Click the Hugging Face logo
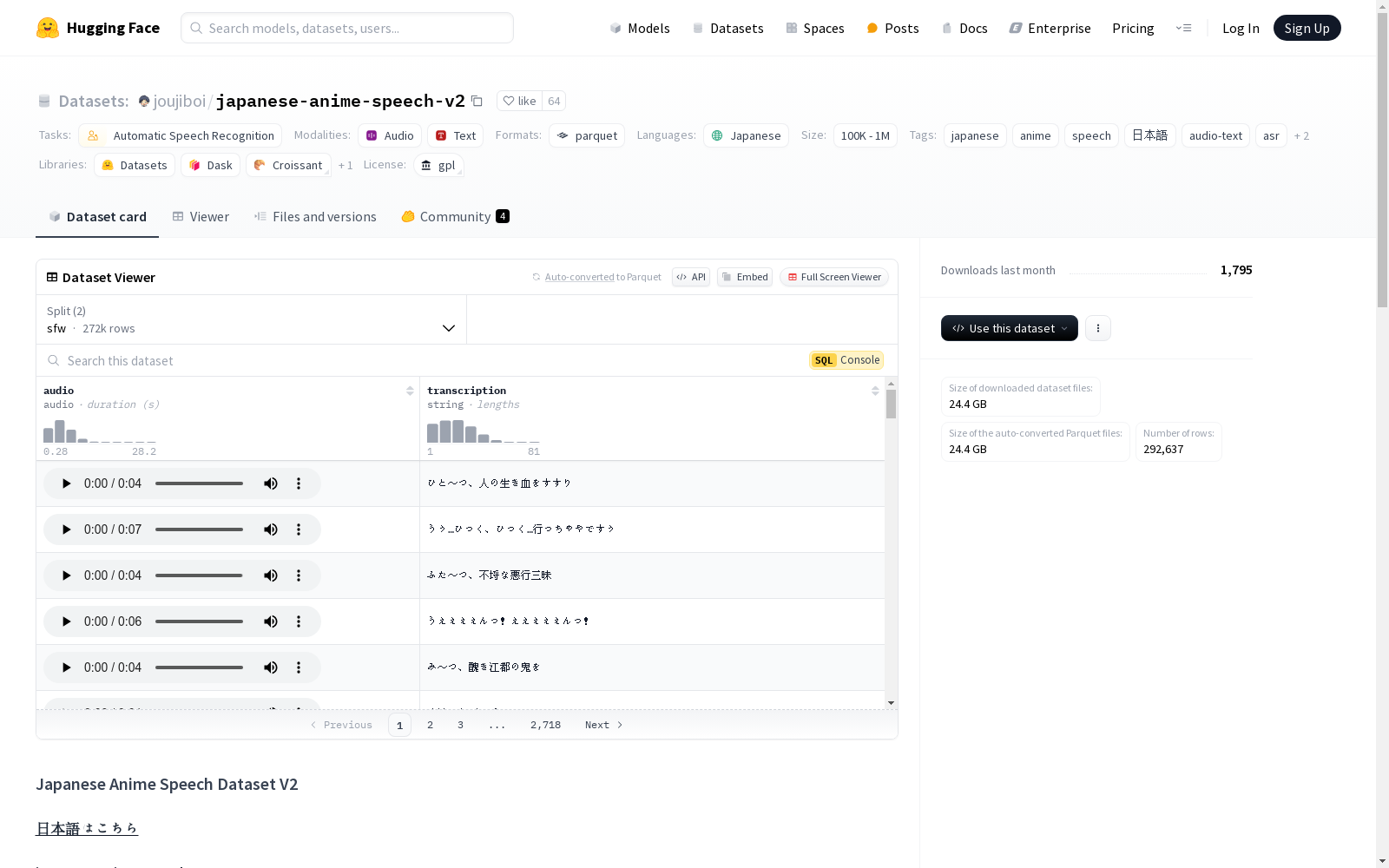This screenshot has width=1389, height=868. point(97,28)
